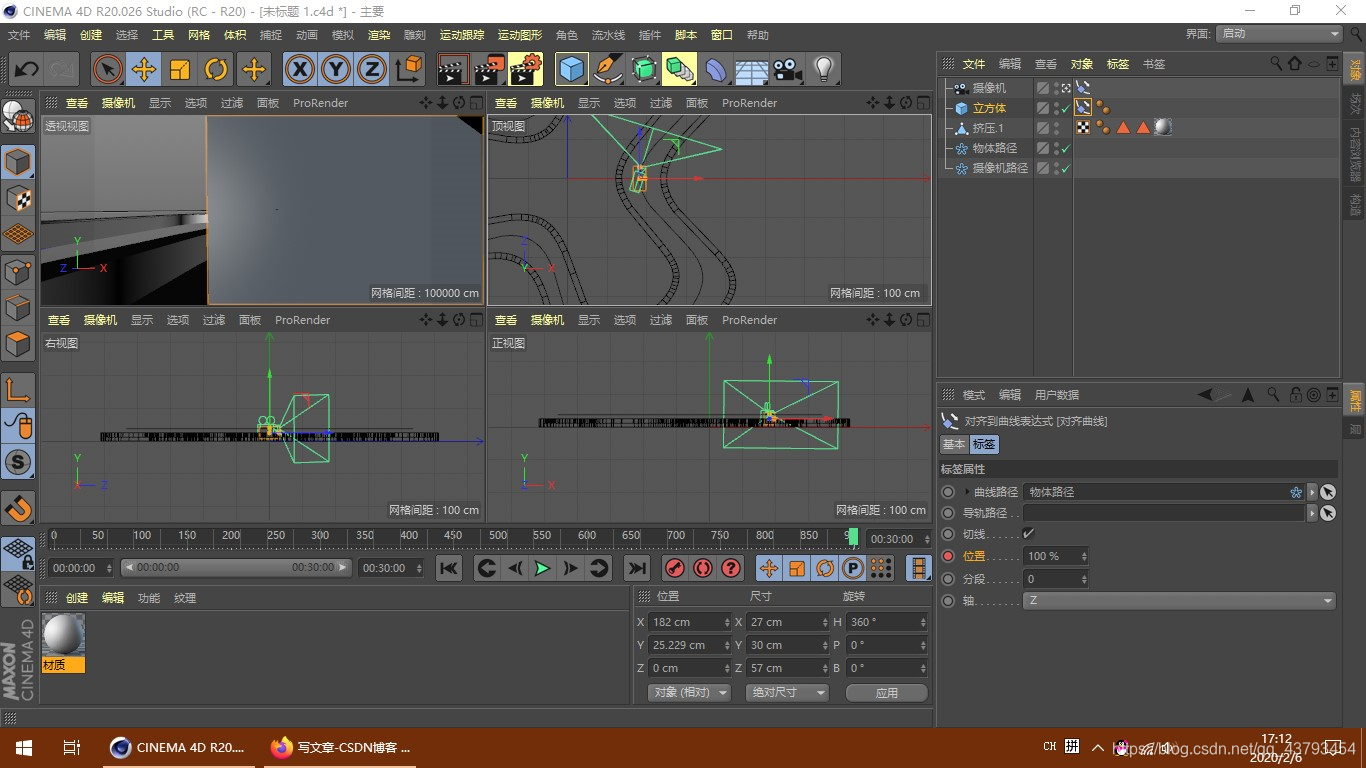Image resolution: width=1366 pixels, height=768 pixels.
Task: Open the 渲染 menu
Action: 379,35
